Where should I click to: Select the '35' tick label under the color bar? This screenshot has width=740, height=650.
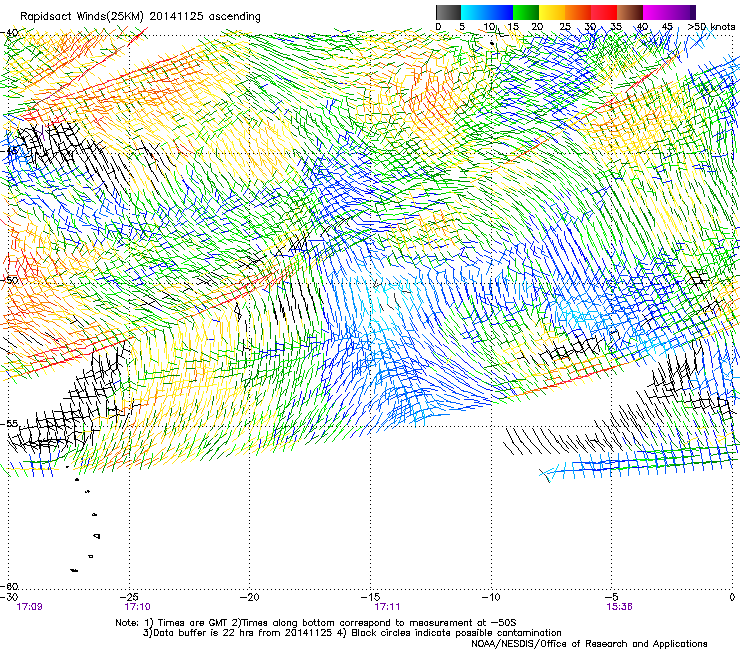(616, 26)
